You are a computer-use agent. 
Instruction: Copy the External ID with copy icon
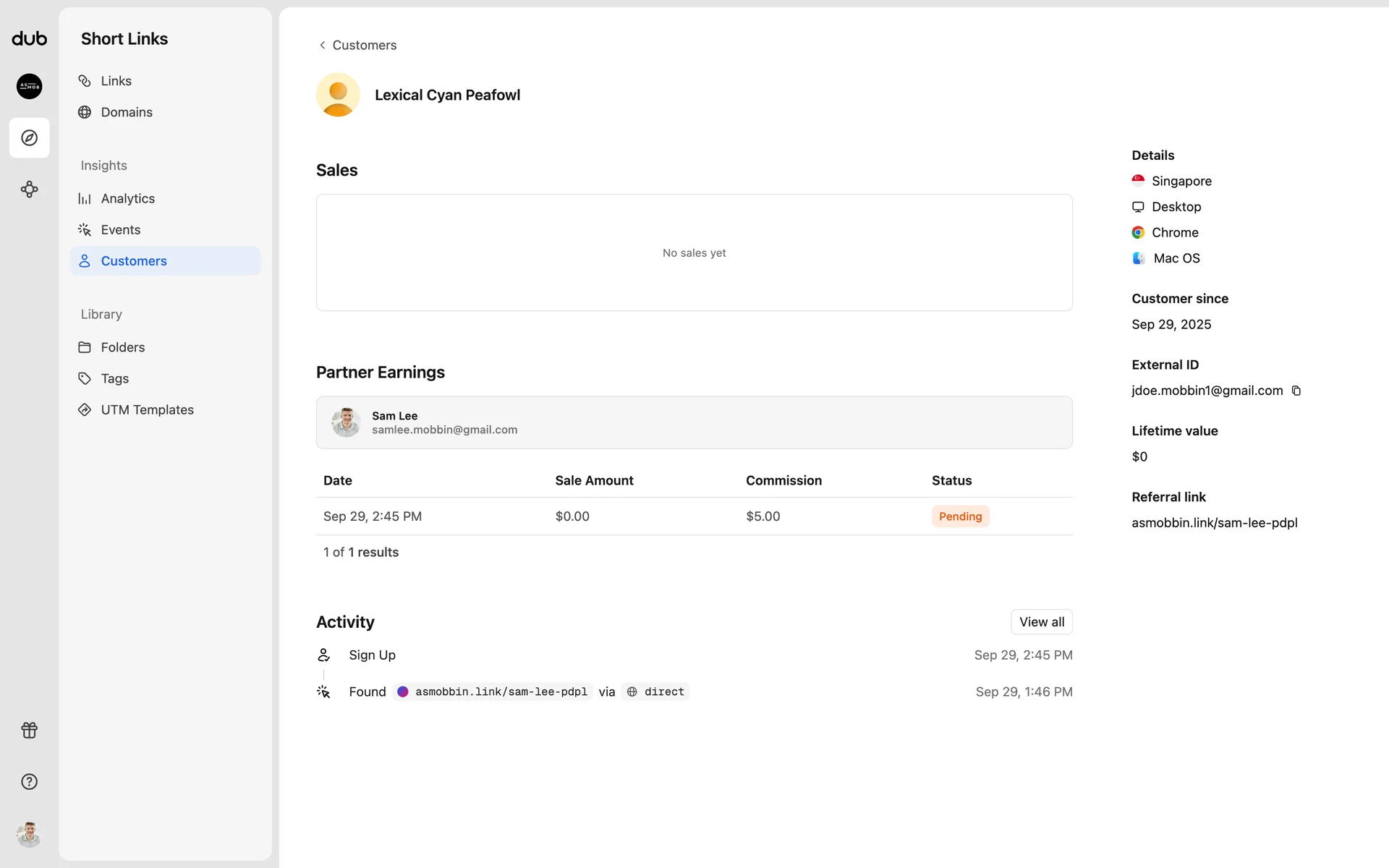pyautogui.click(x=1296, y=391)
